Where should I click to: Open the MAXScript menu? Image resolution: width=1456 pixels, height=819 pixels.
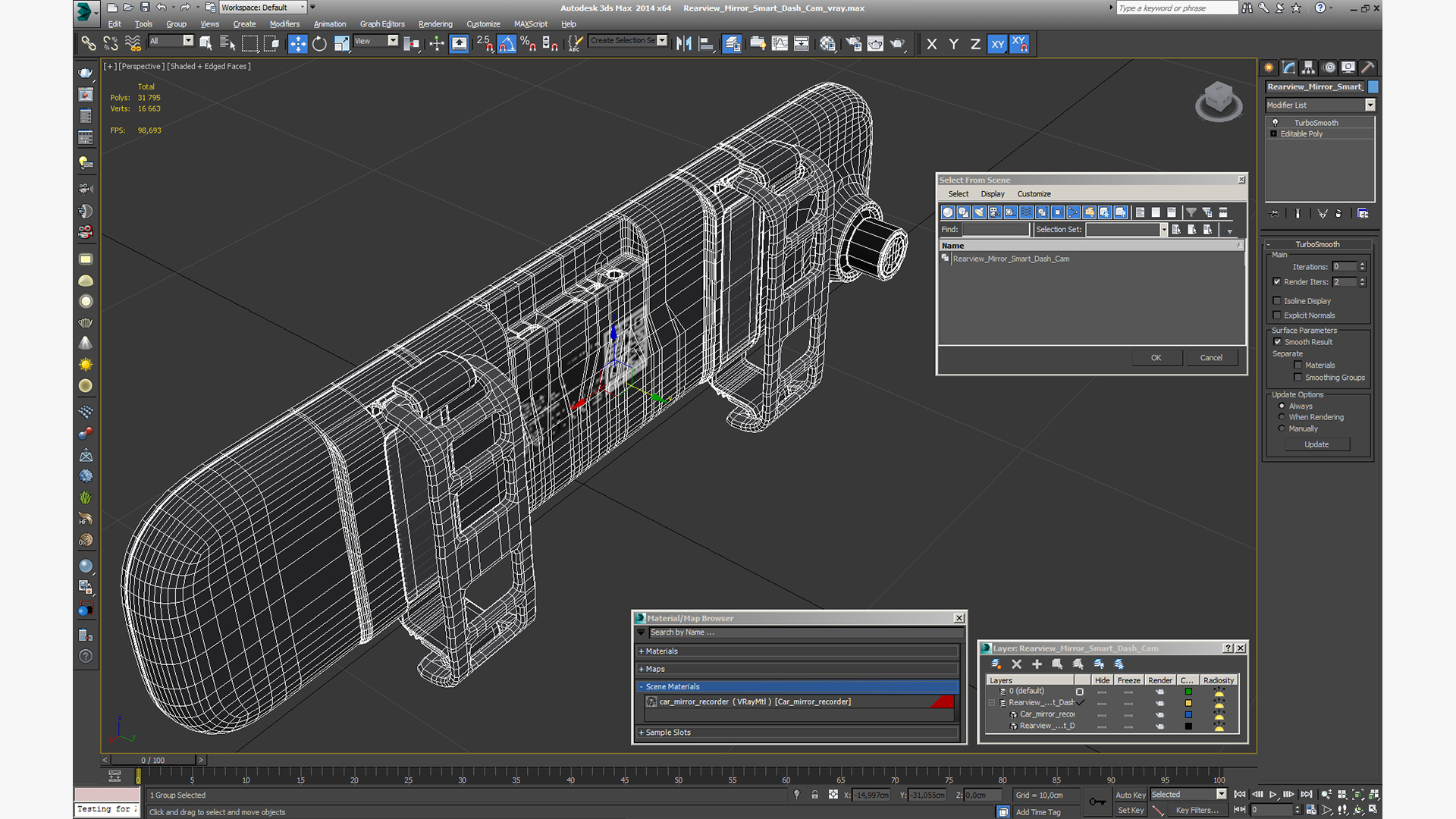coord(530,24)
